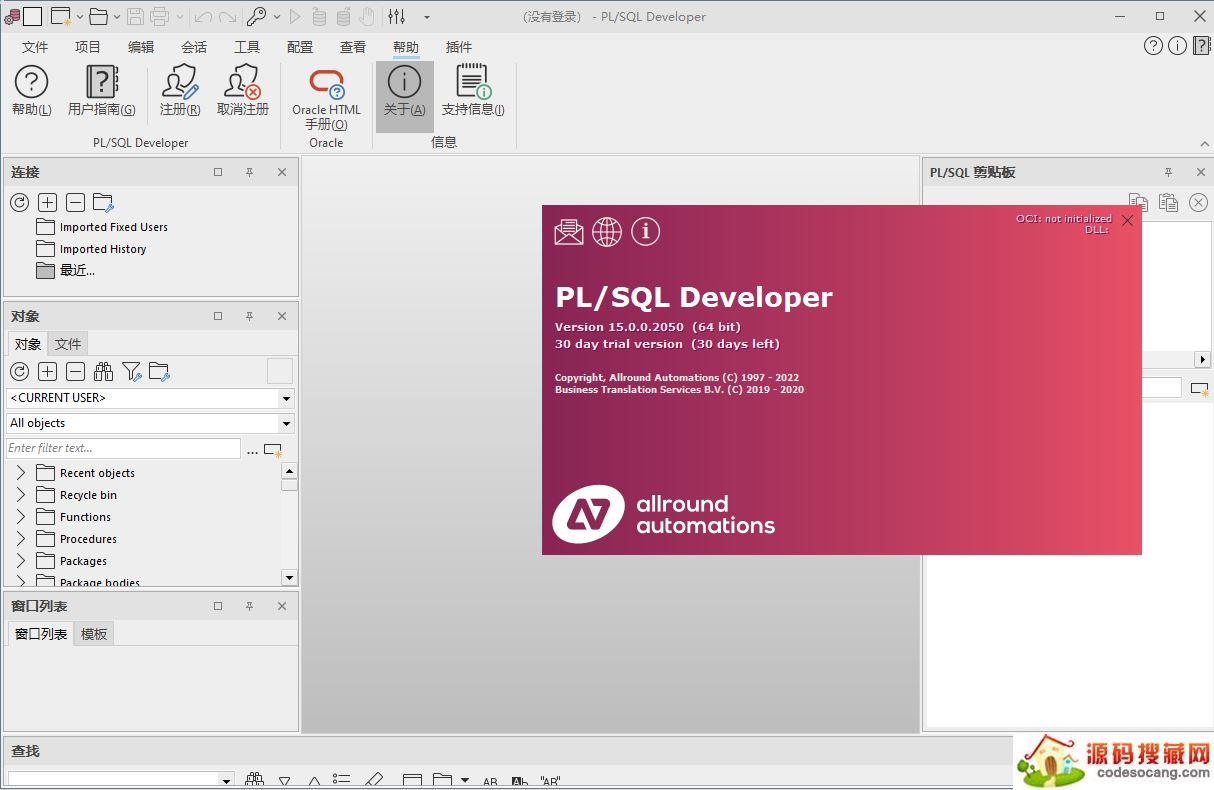The width and height of the screenshot is (1214, 790).
Task: Maximize the 窗口列表 panel
Action: (x=218, y=606)
